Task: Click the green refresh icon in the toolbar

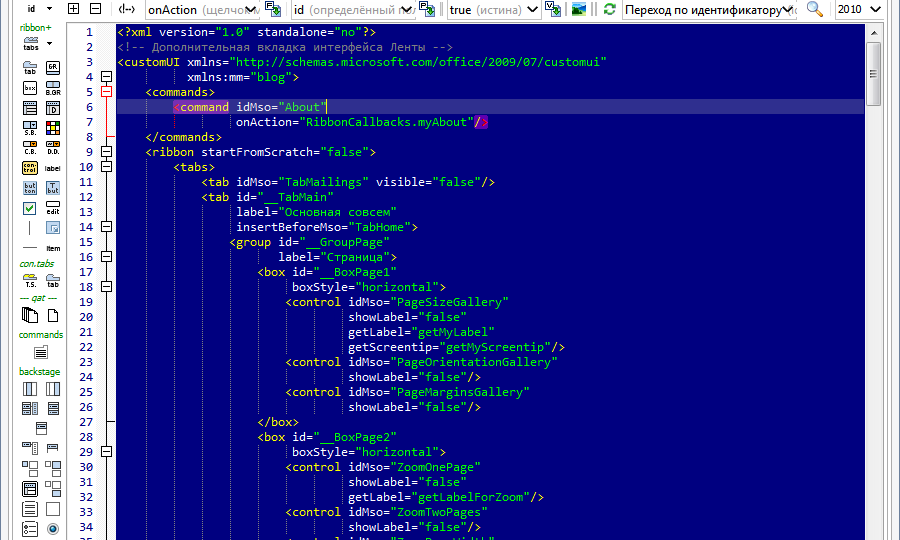Action: (610, 9)
